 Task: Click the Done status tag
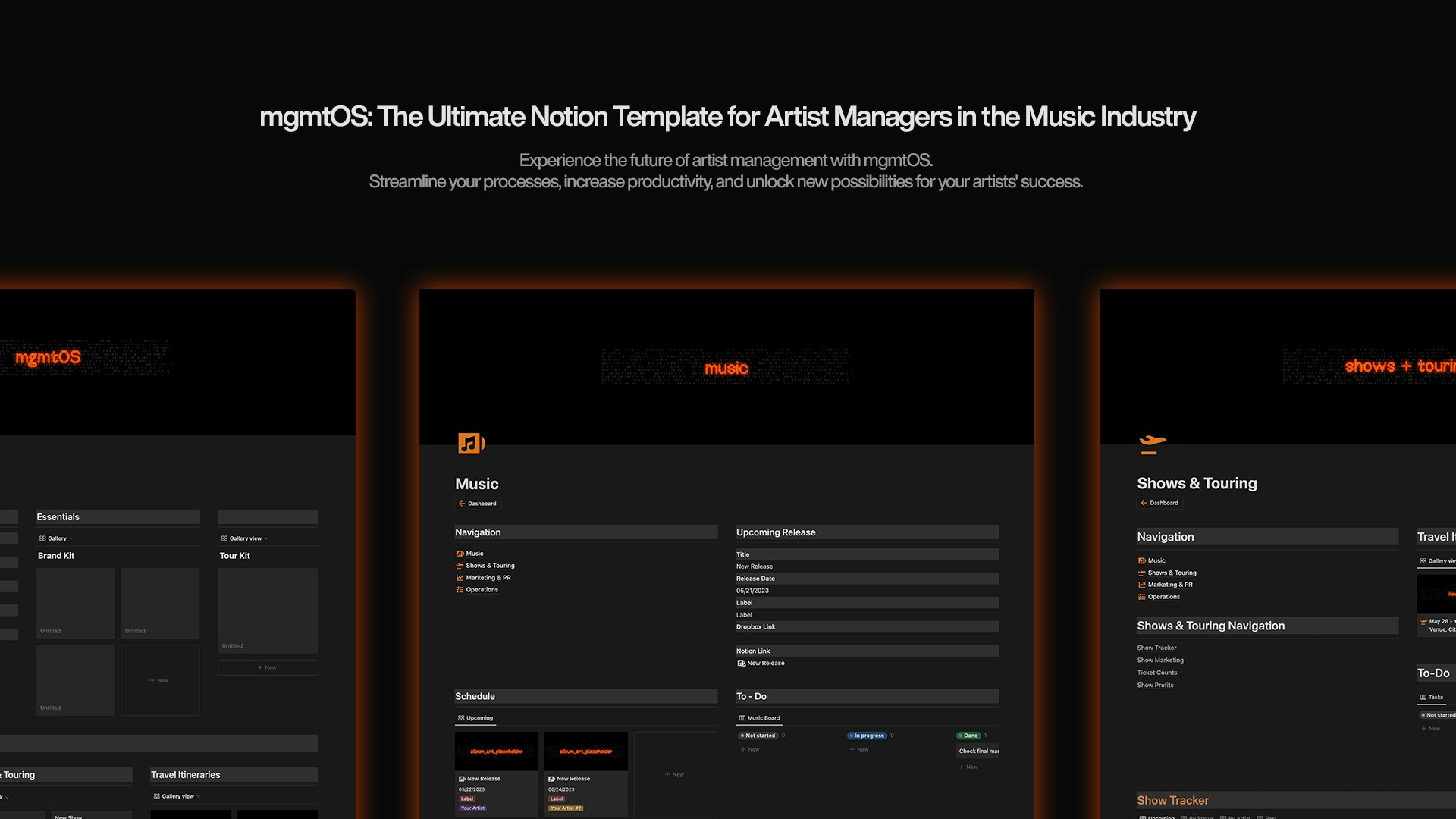click(x=968, y=736)
